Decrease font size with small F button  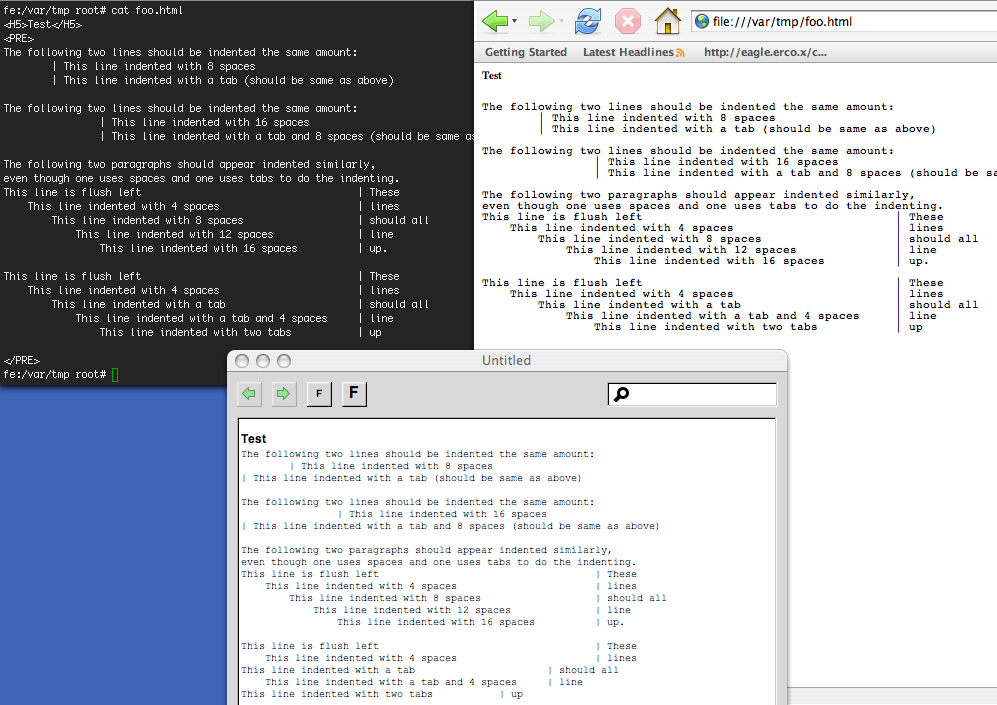coord(319,394)
